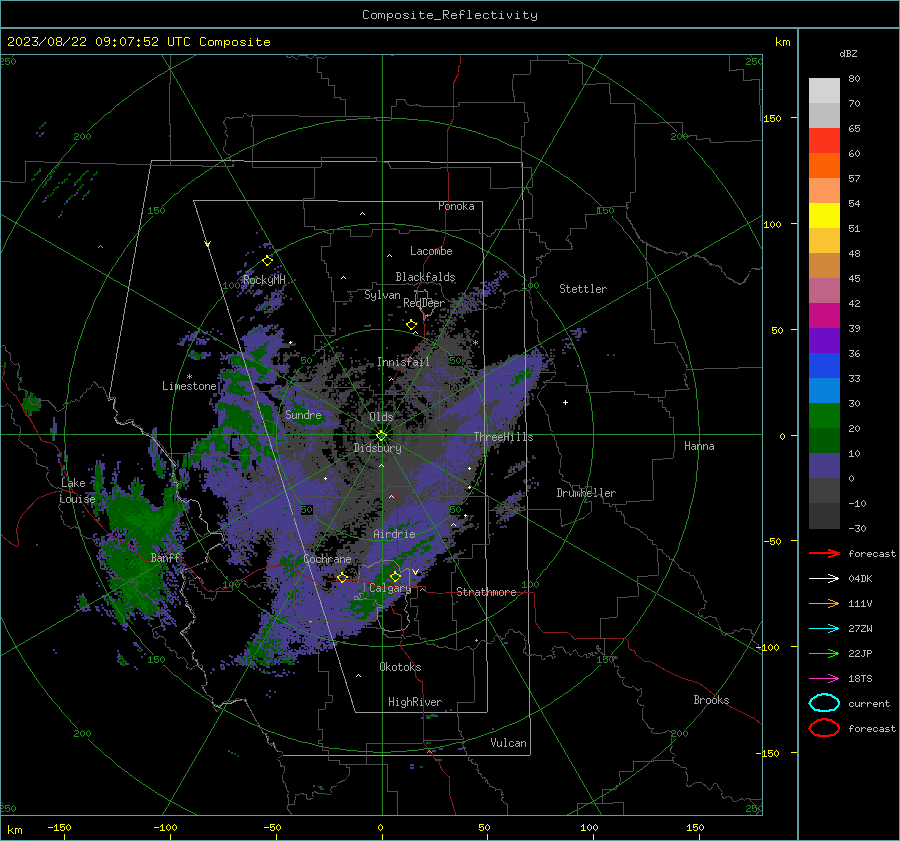
Task: Click the Lake Louise label
Action: [x=77, y=491]
